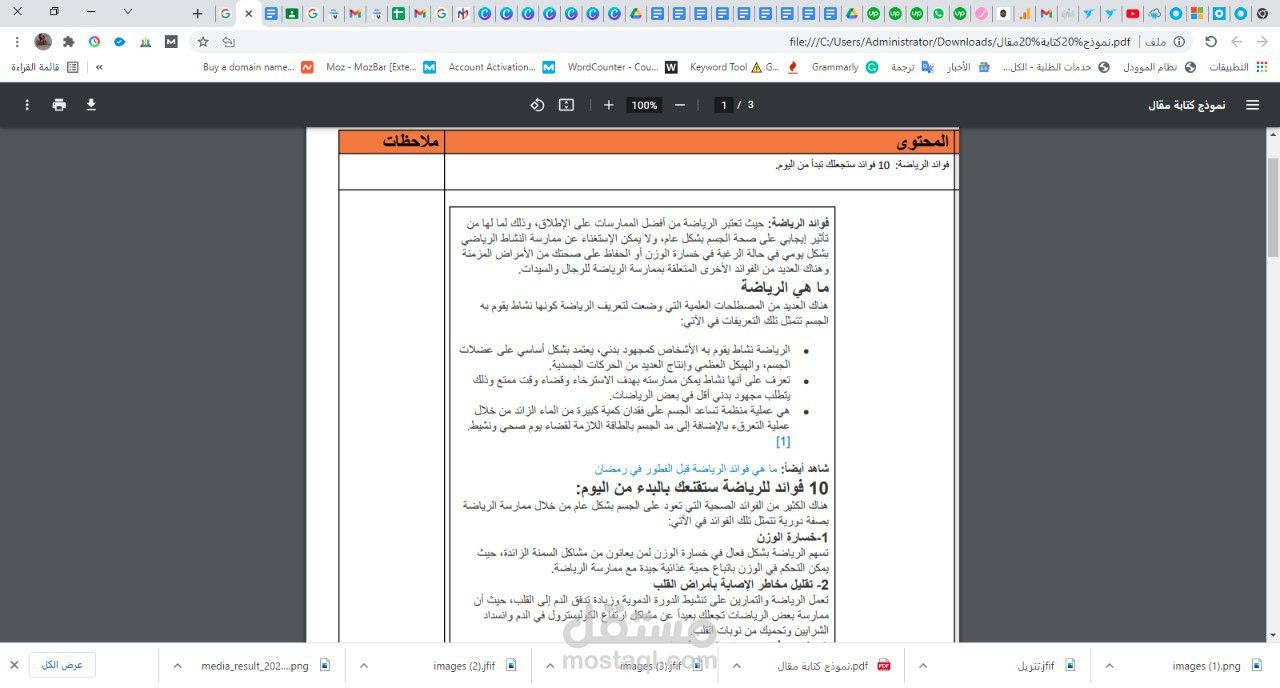This screenshot has width=1280, height=688.
Task: Click the ما هي الرياضة heading
Action: [x=786, y=287]
